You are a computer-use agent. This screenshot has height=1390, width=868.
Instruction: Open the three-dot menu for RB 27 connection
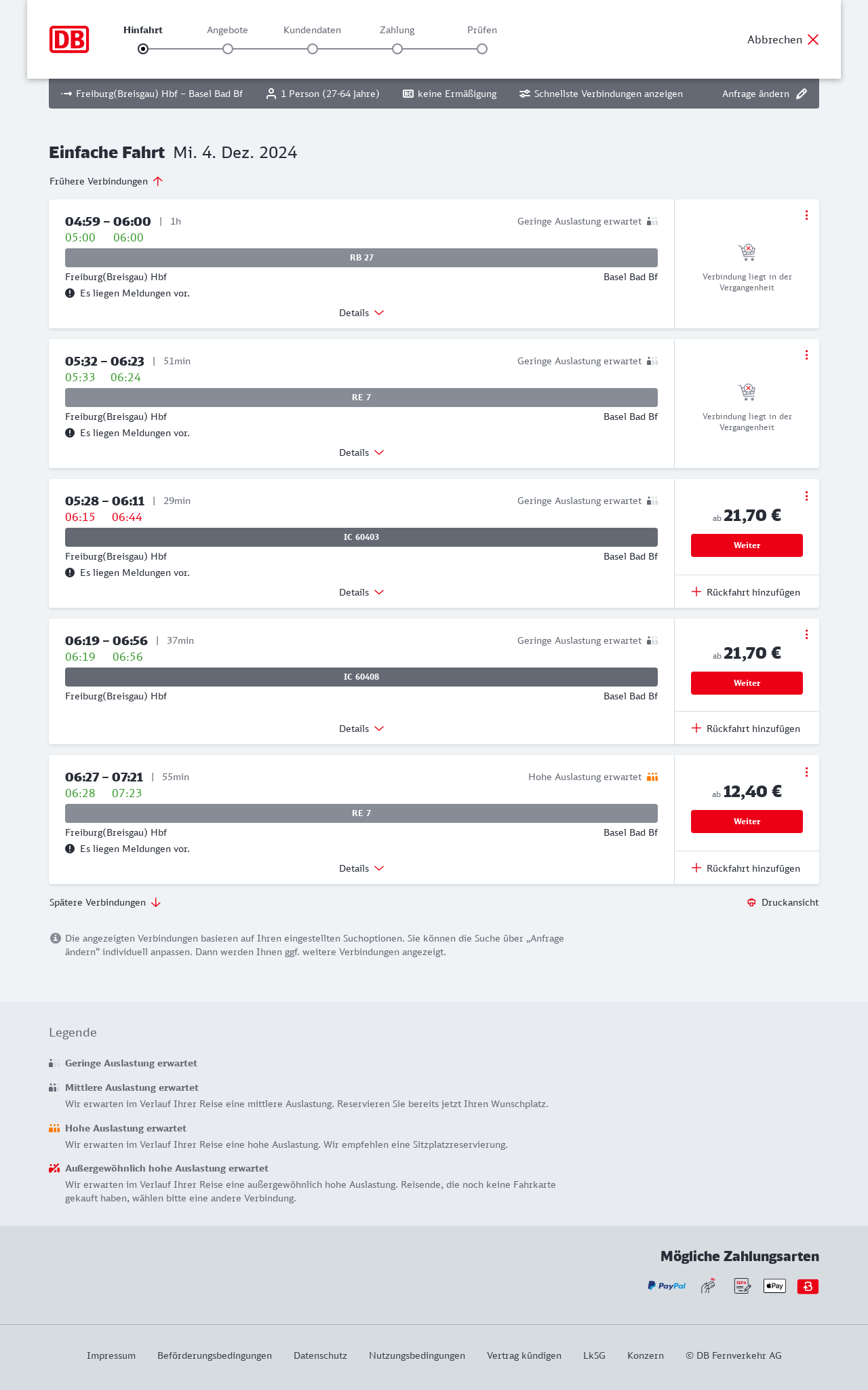[806, 215]
